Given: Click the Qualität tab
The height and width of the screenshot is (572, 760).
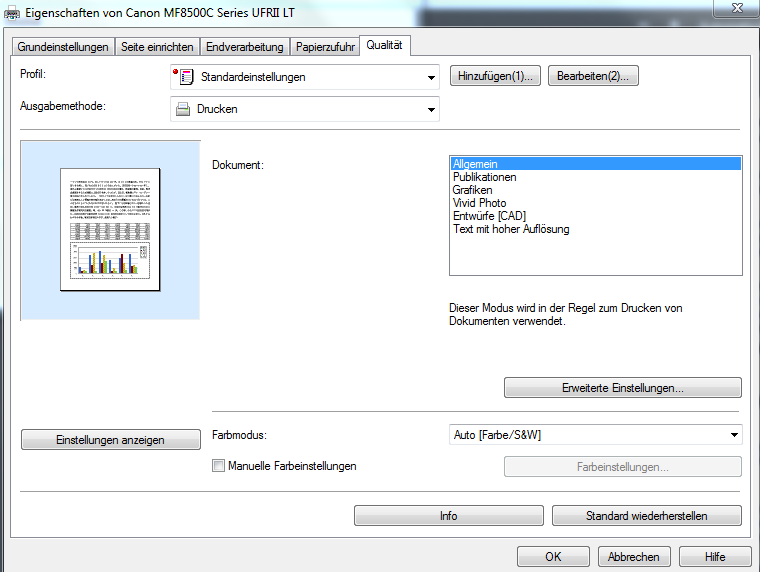Looking at the screenshot, I should [x=385, y=45].
